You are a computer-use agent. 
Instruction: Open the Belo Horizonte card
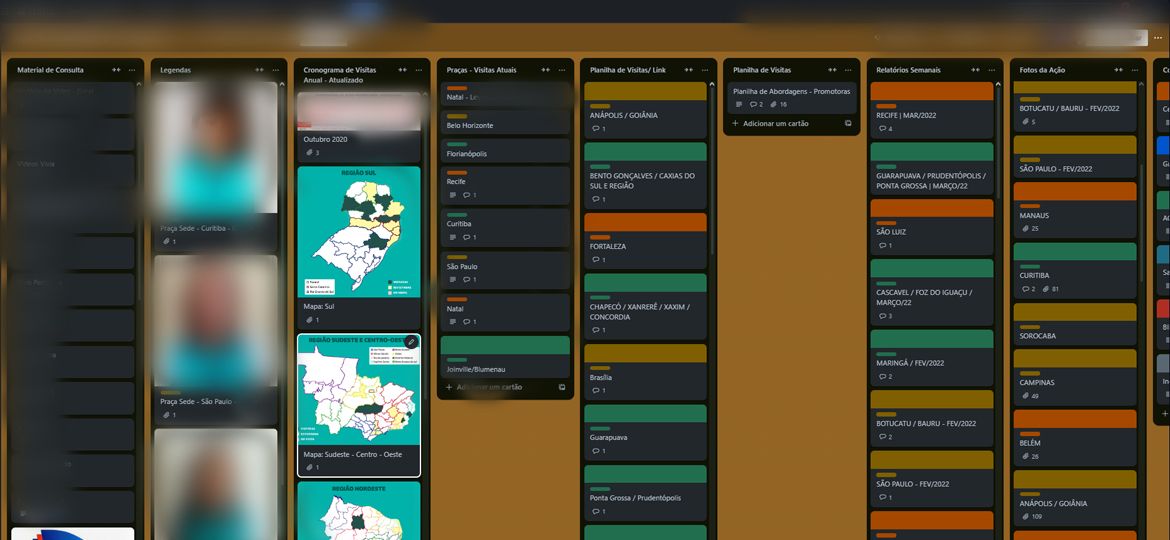[504, 125]
